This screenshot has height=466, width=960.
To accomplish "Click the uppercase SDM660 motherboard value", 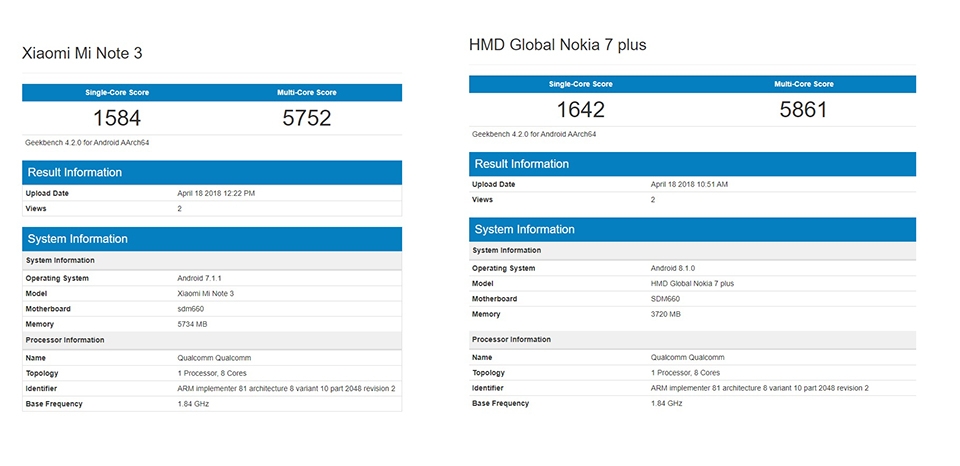I will pos(665,299).
